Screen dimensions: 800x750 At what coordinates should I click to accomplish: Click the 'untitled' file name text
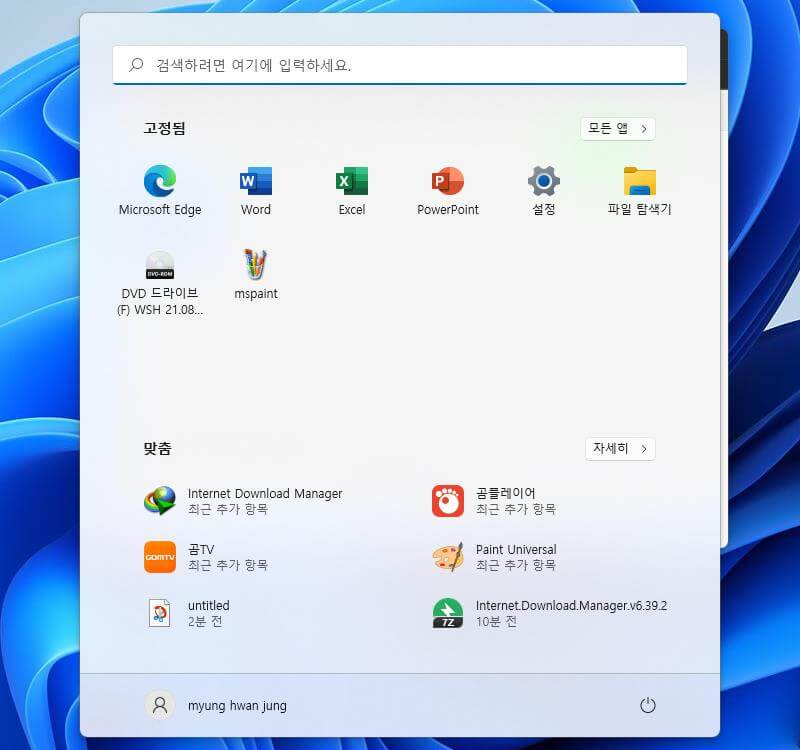(x=209, y=606)
